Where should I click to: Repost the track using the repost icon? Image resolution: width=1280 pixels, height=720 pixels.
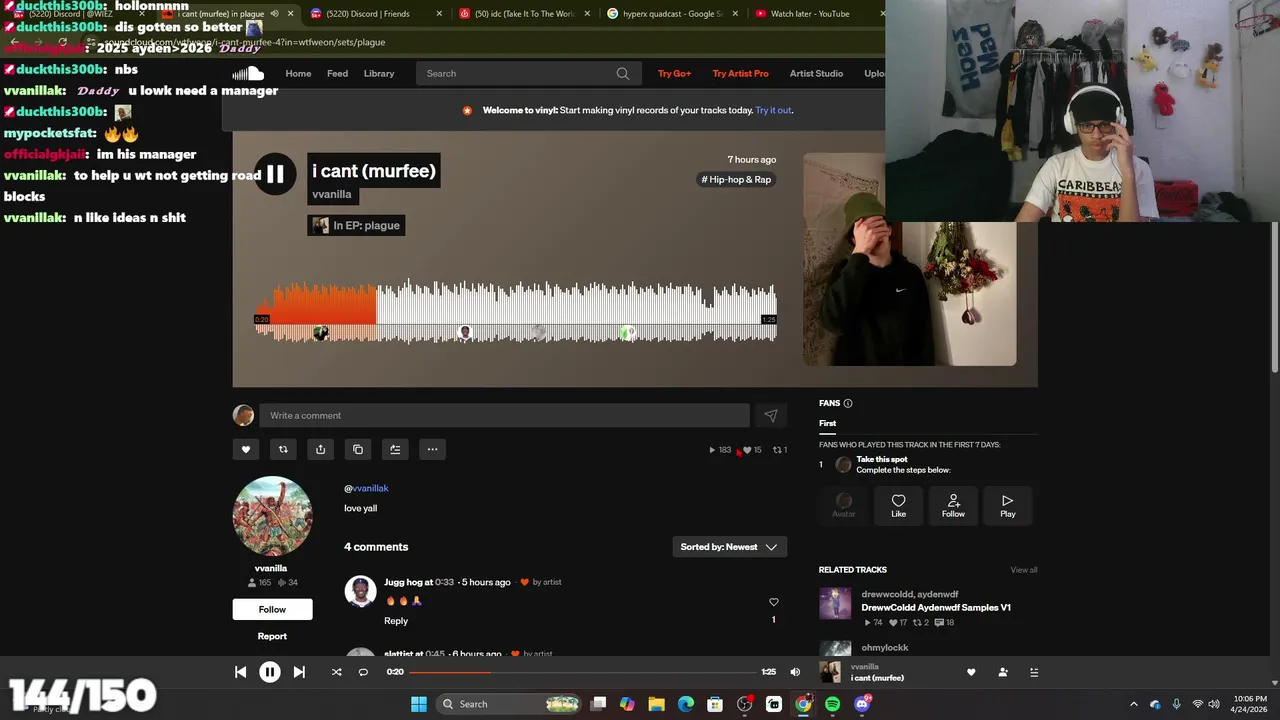click(283, 449)
